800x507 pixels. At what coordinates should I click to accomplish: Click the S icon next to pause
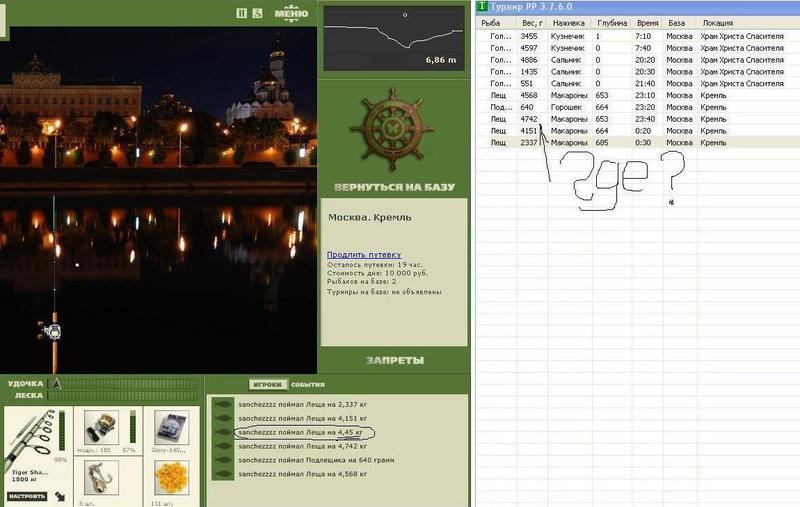(258, 13)
